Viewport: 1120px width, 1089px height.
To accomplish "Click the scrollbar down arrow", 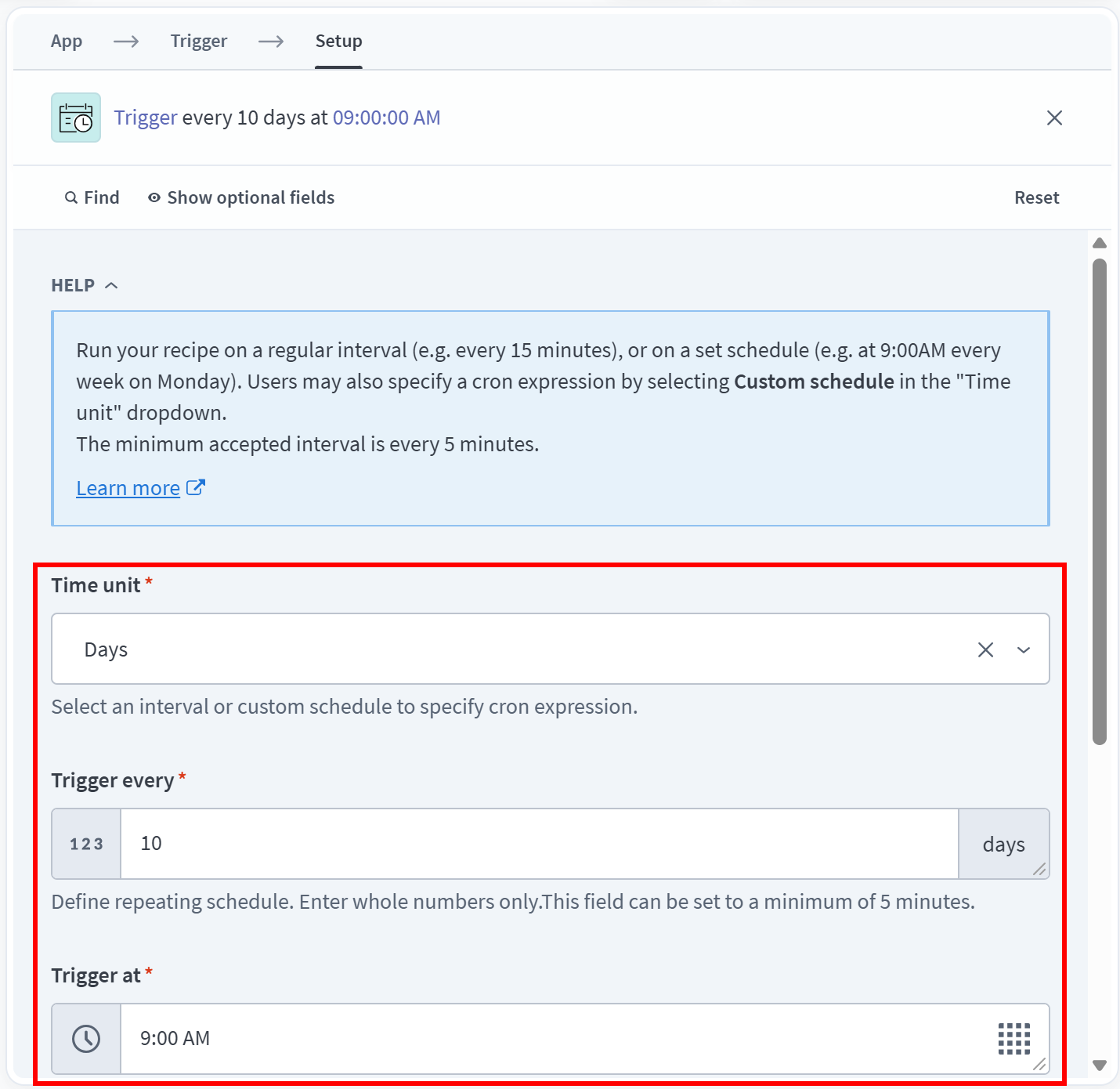I will (1100, 1065).
